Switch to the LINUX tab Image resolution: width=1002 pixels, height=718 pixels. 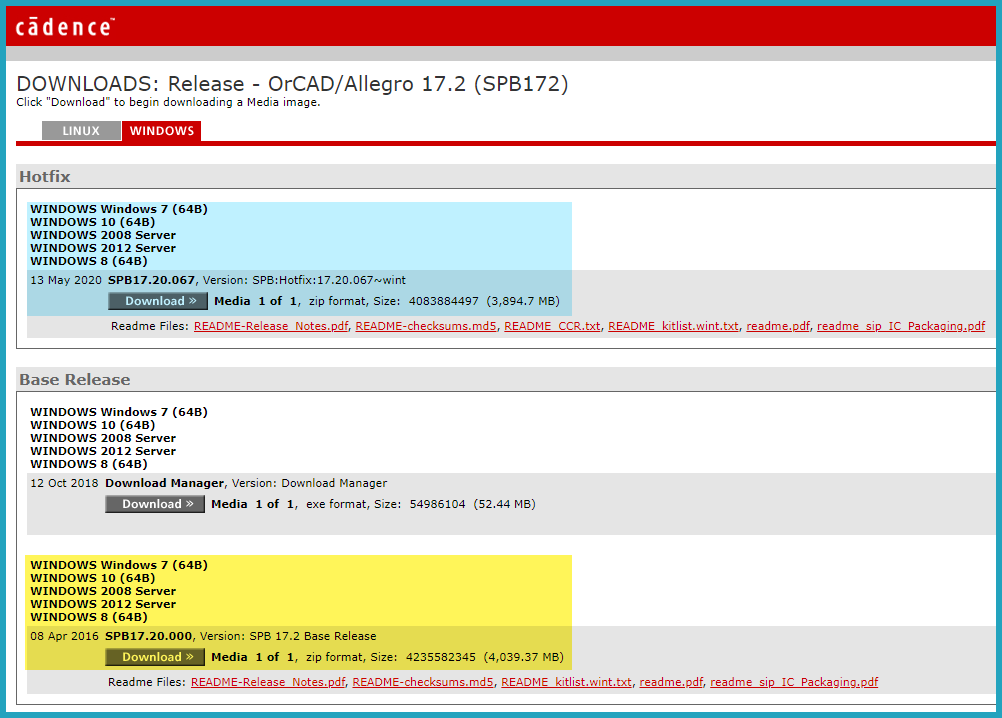click(81, 131)
